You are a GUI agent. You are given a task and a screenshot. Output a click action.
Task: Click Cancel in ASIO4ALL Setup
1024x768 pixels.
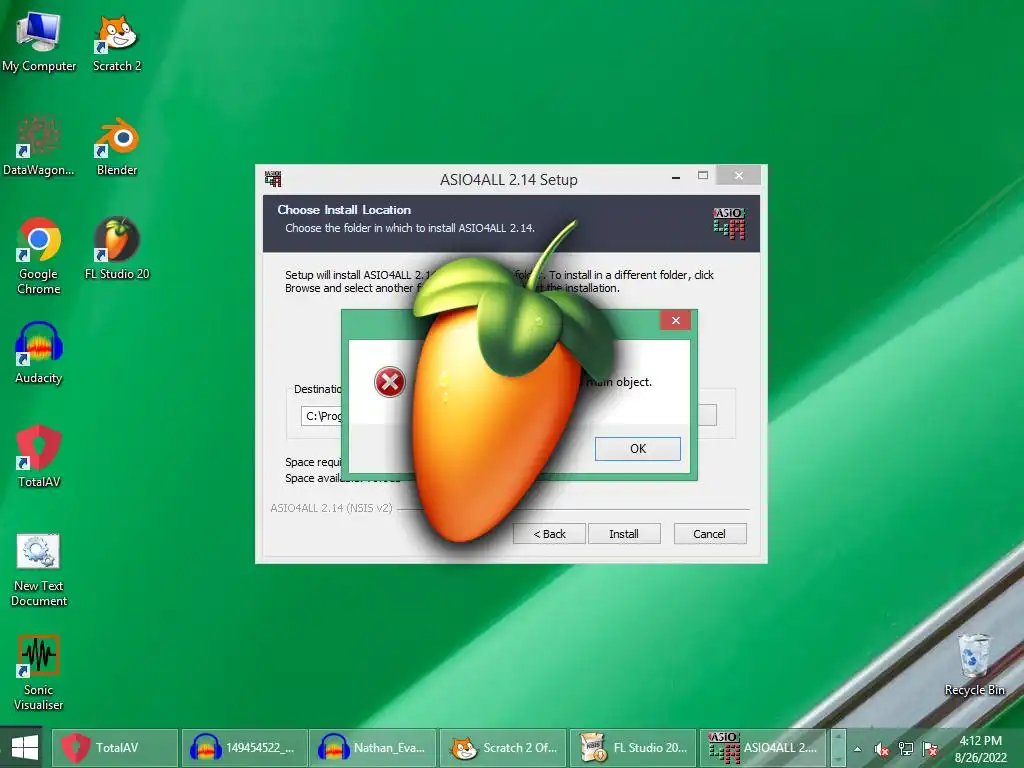point(709,534)
